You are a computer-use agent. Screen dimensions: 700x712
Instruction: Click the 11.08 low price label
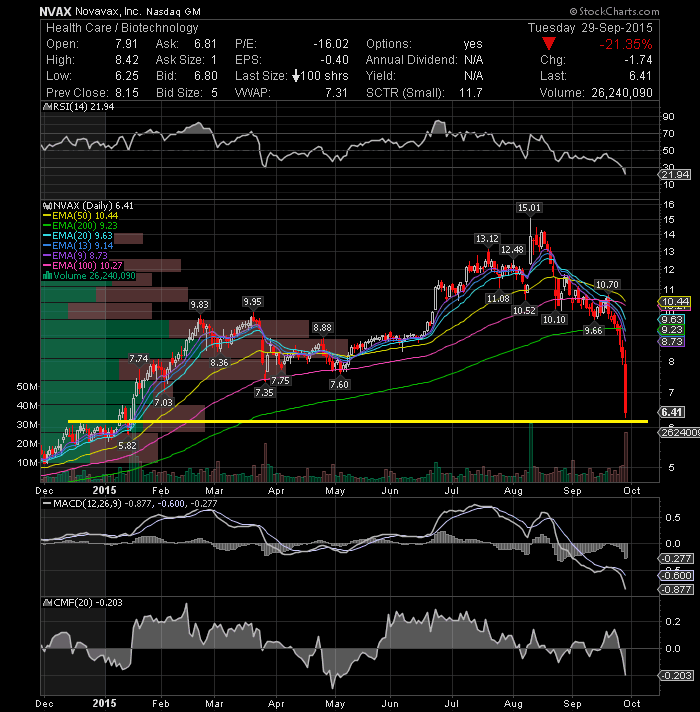[x=498, y=298]
